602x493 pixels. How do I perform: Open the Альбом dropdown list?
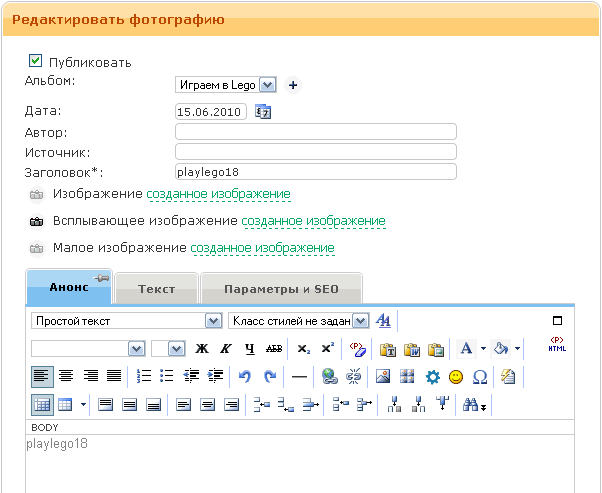pos(218,86)
